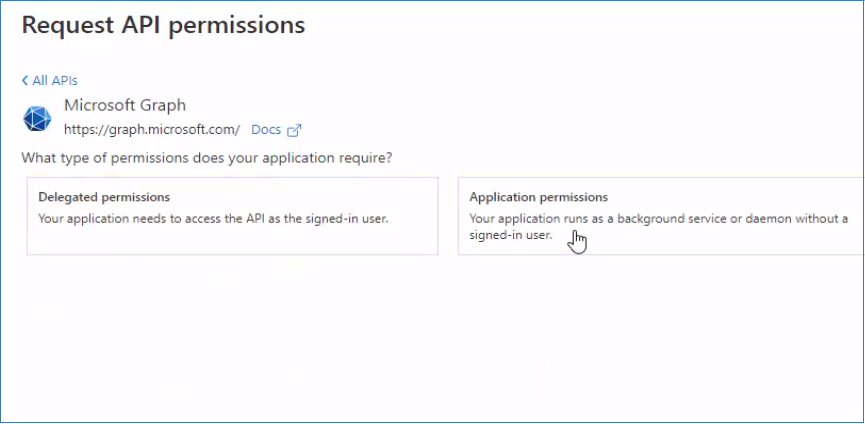Click the word 'Graph' in API title
This screenshot has width=865, height=424.
tap(164, 105)
